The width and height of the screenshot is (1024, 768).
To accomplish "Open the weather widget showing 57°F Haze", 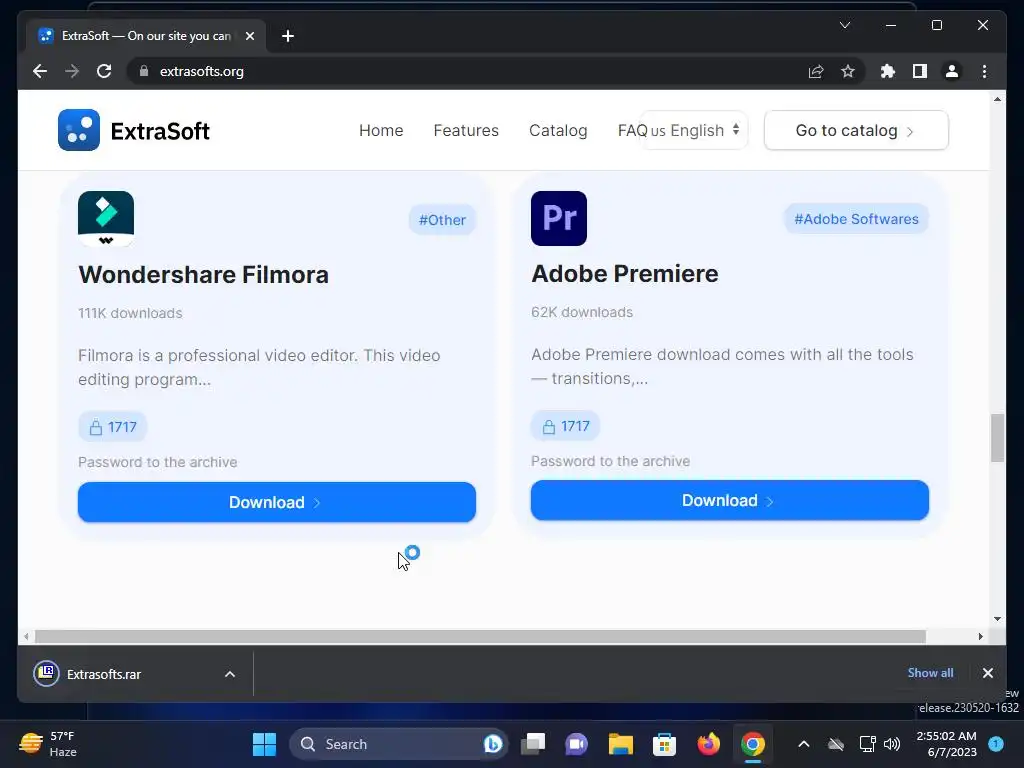I will point(48,744).
